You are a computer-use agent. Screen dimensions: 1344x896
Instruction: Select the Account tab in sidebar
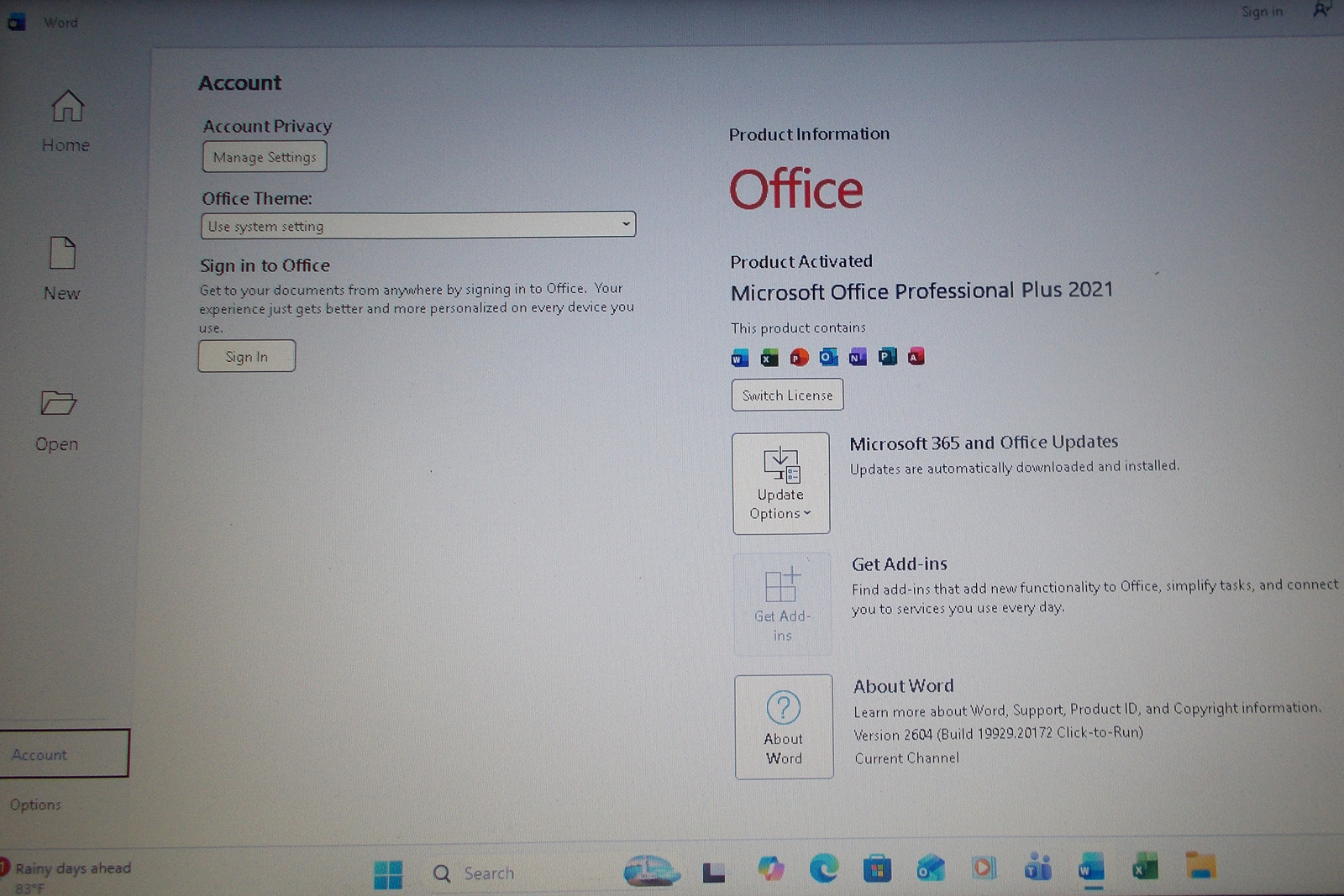65,753
